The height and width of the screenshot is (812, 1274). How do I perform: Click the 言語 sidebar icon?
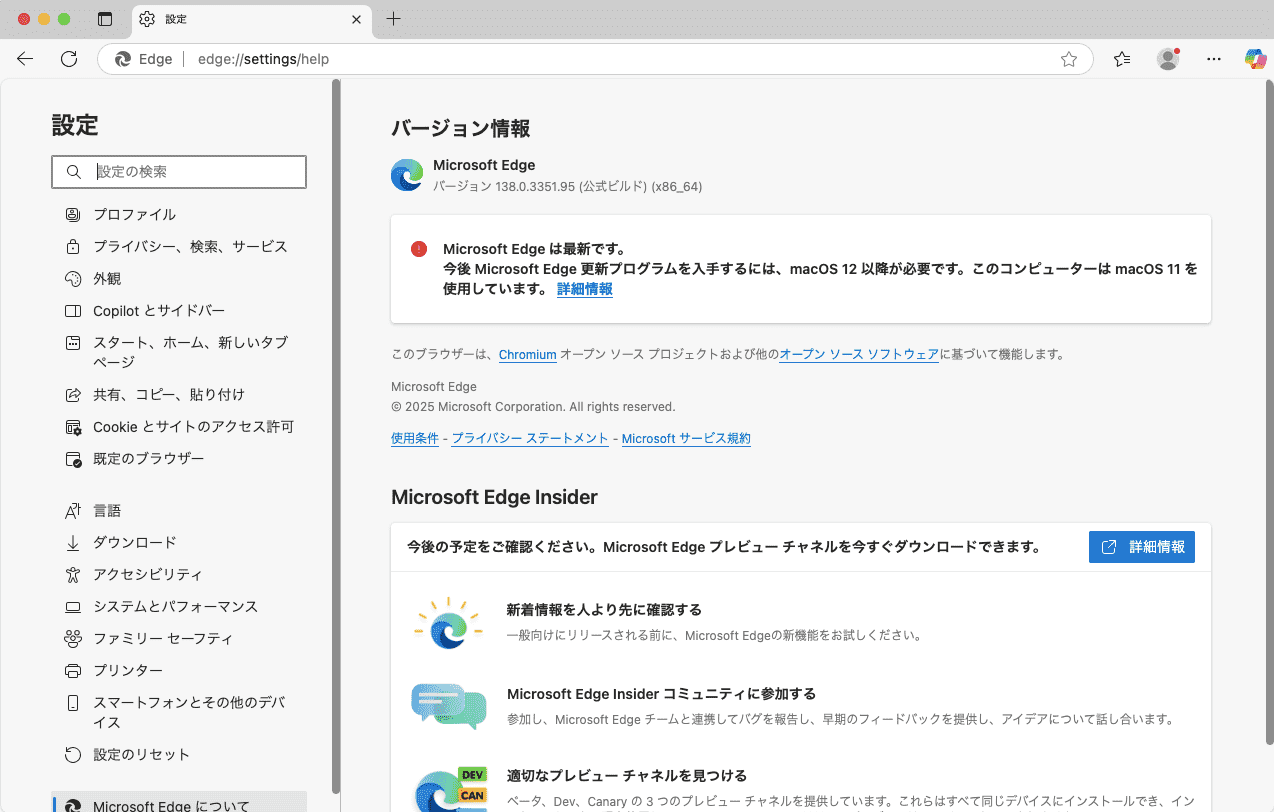73,511
